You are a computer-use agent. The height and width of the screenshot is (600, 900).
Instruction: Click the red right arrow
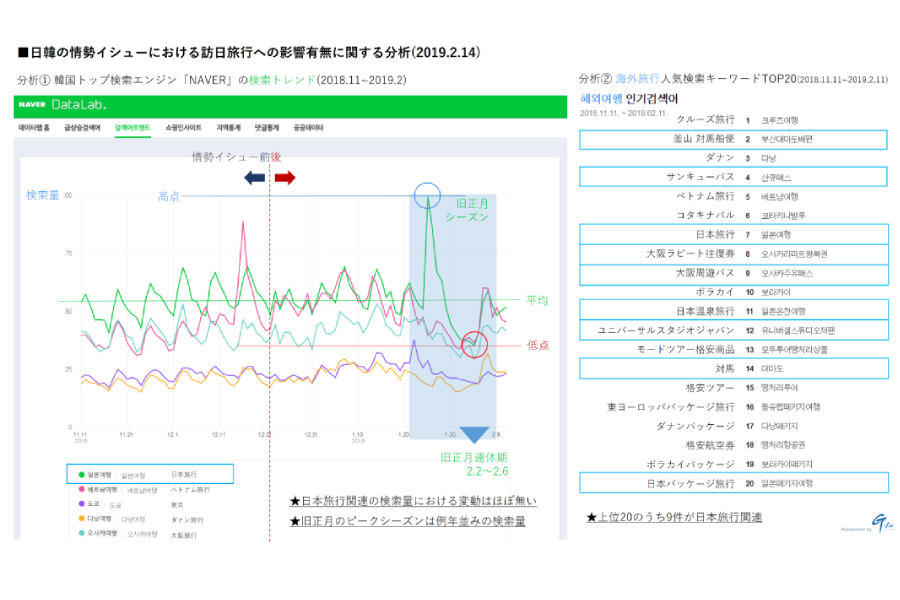pyautogui.click(x=285, y=177)
